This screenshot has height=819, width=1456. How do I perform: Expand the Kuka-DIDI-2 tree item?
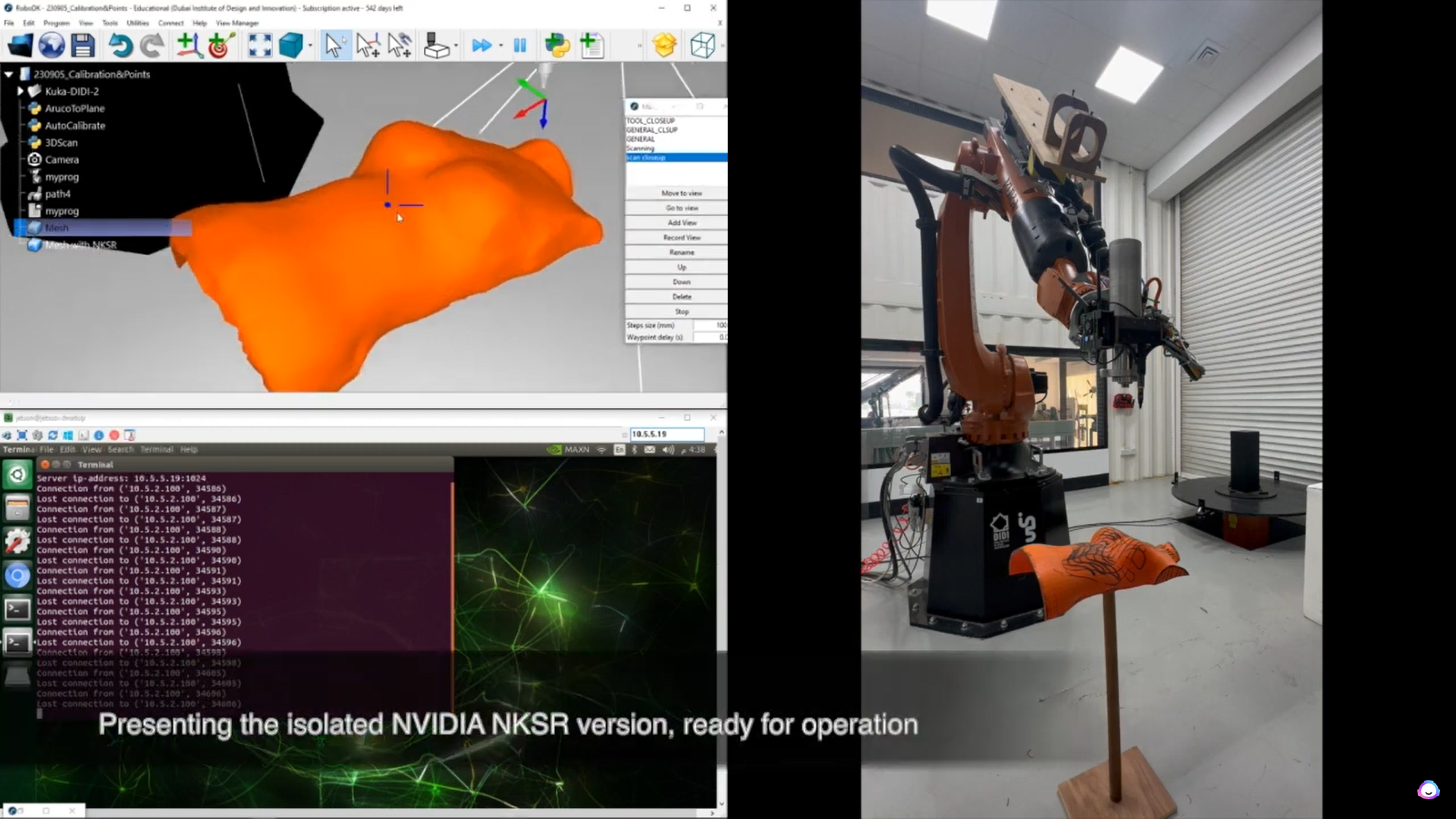coord(20,91)
